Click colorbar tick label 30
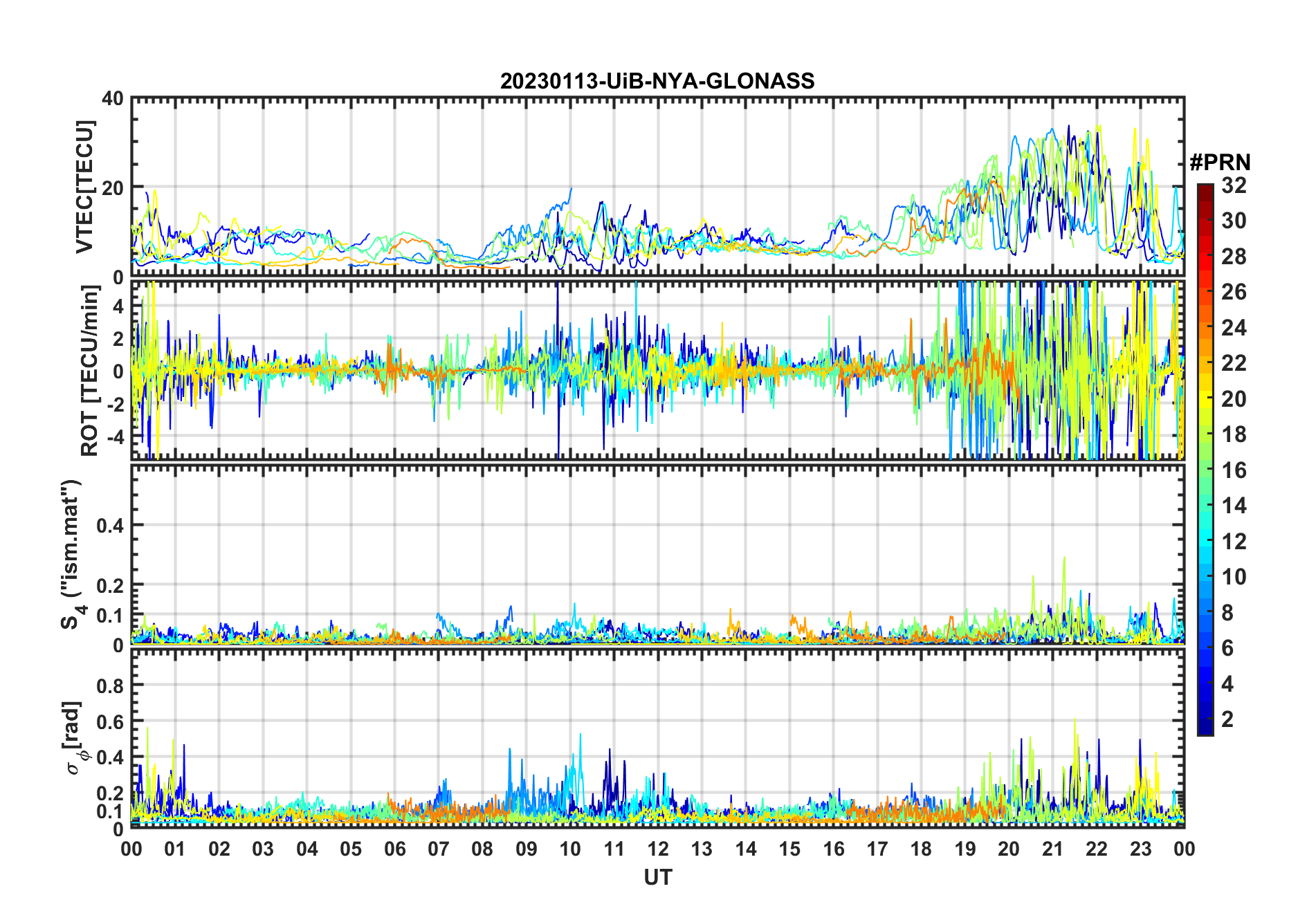1316x920 pixels. point(1234,221)
